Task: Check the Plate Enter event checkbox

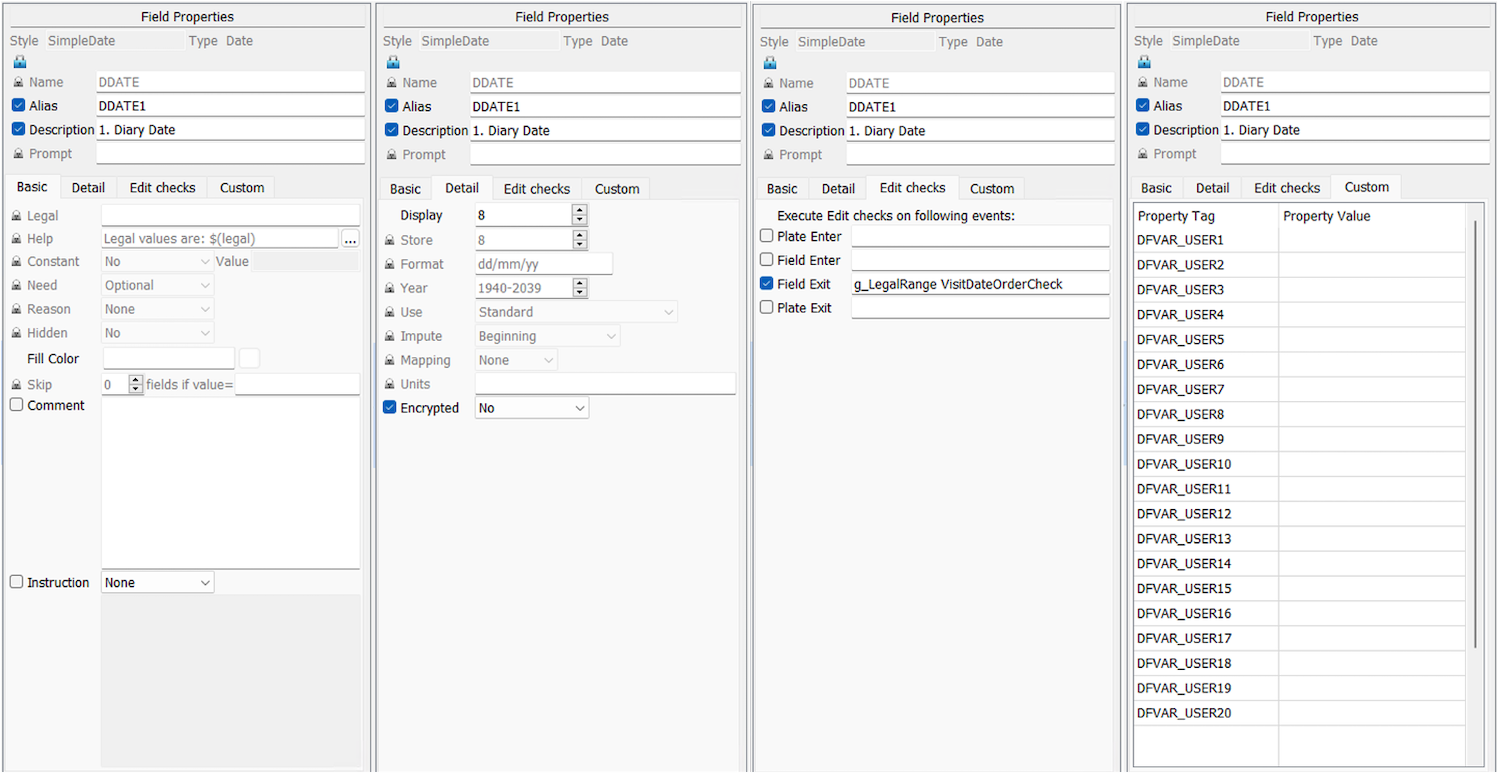Action: click(x=767, y=236)
